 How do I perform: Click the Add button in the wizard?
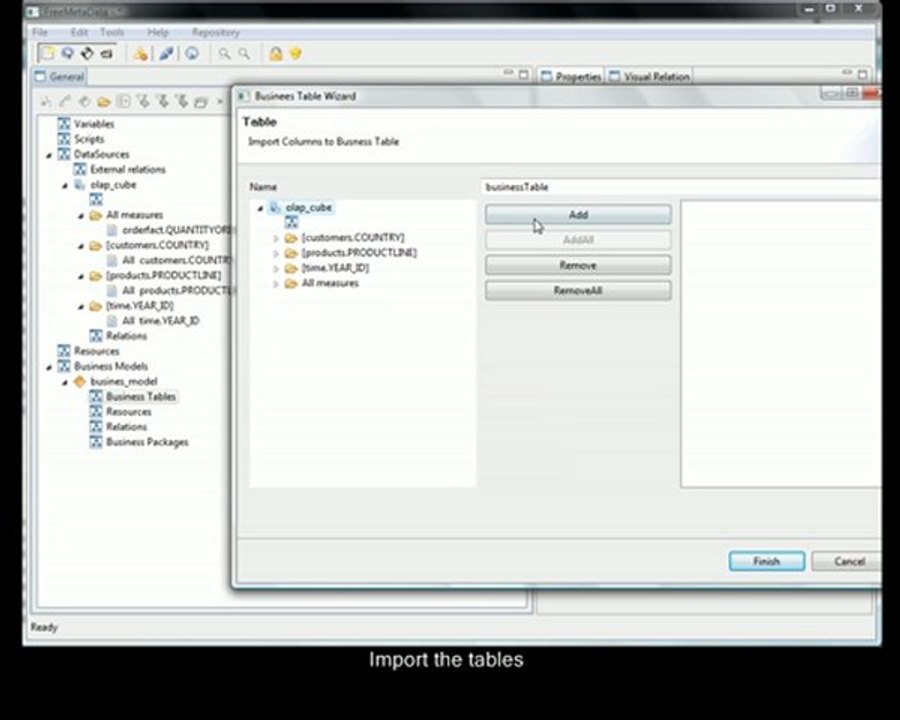pyautogui.click(x=578, y=214)
